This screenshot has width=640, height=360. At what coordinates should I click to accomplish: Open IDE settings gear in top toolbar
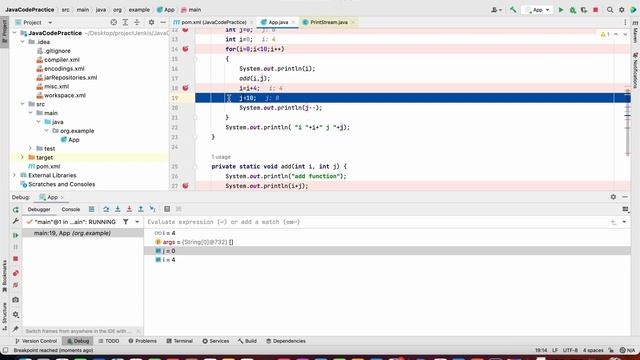622,9
